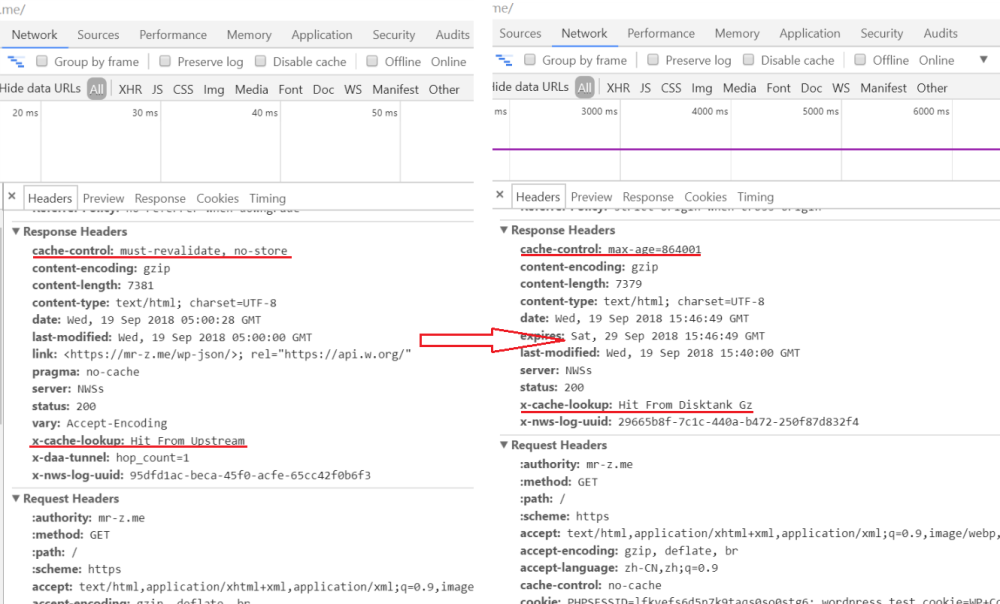Screen dimensions: 1000x604
Task: Open Cookies tab in left request pane
Action: pyautogui.click(x=217, y=198)
